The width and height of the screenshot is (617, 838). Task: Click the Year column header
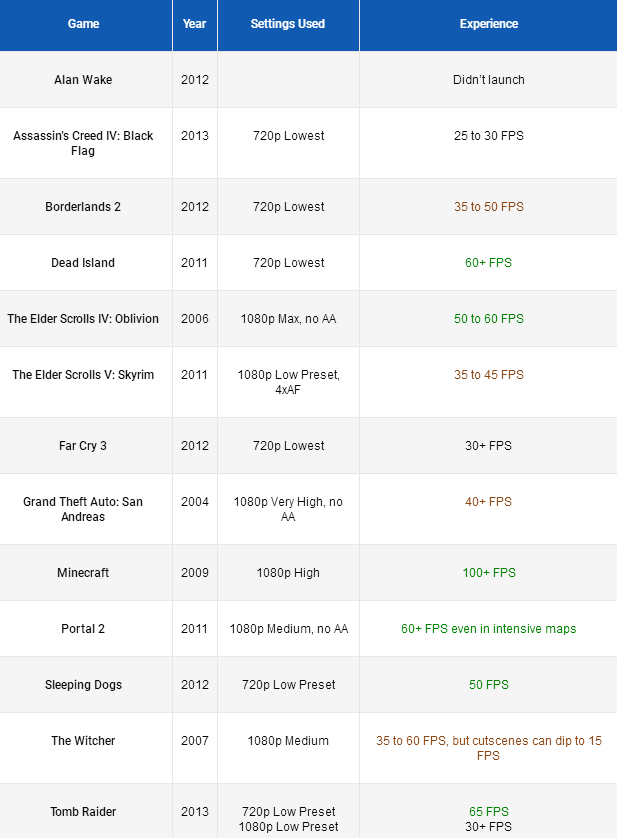pyautogui.click(x=195, y=24)
